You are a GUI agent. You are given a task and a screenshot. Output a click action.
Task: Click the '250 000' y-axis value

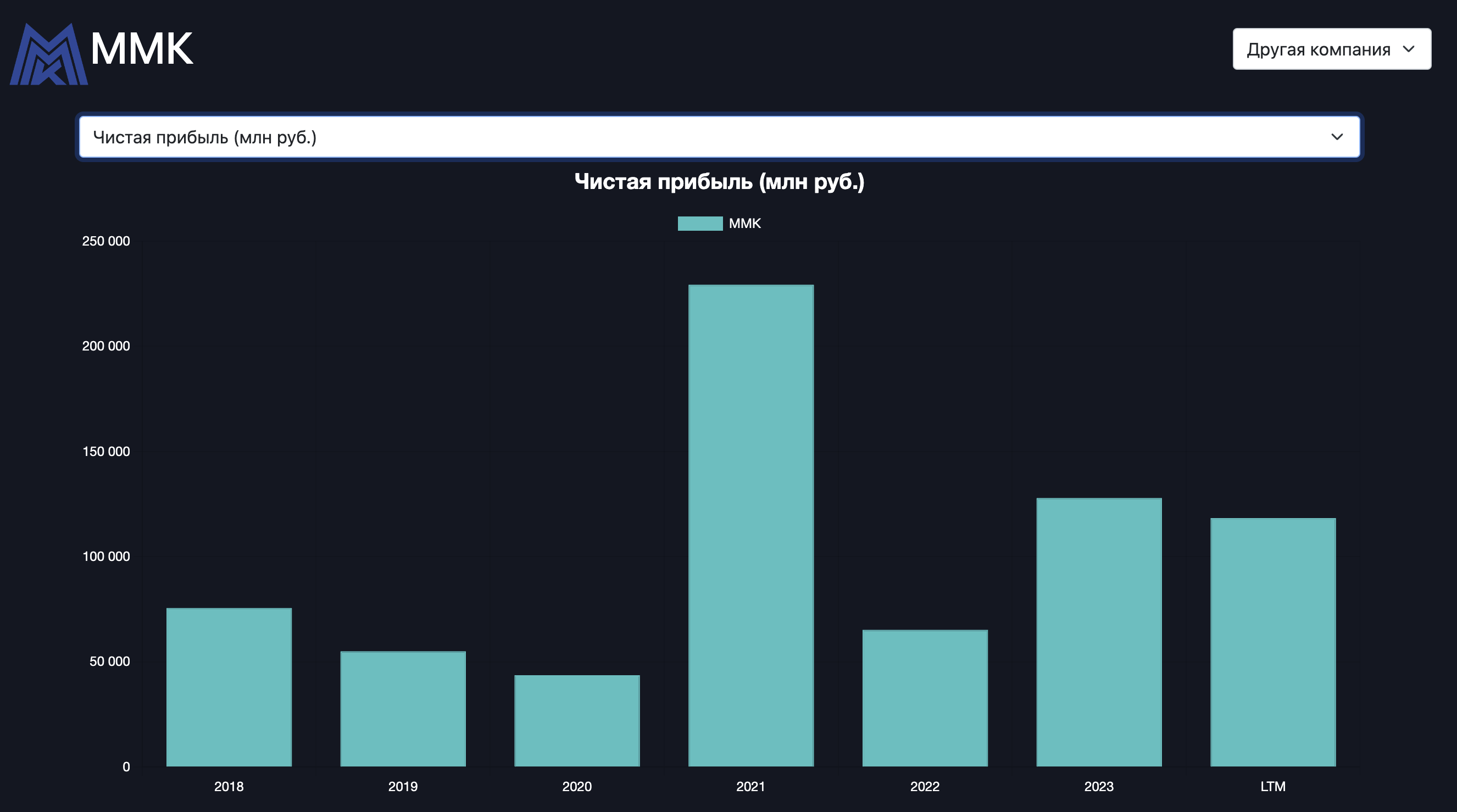click(x=106, y=241)
